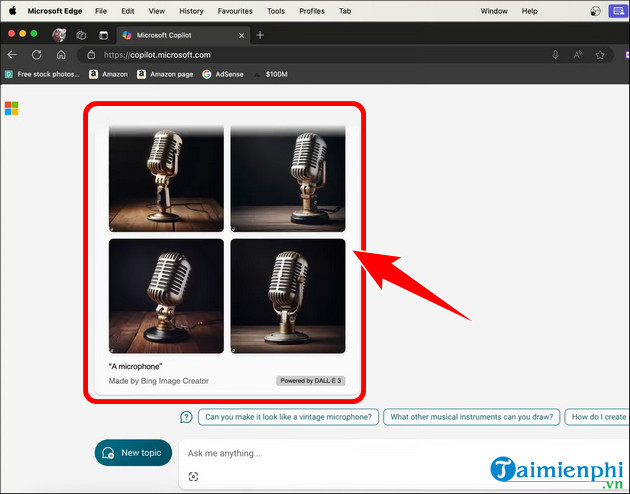Open the Tab menu
This screenshot has width=630, height=494.
tap(345, 11)
